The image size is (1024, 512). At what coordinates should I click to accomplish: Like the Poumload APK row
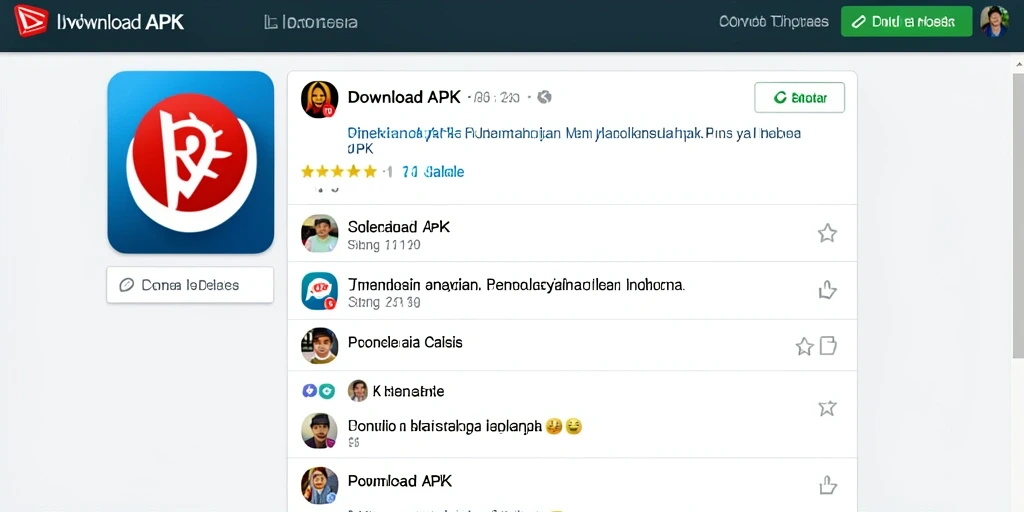pyautogui.click(x=827, y=485)
